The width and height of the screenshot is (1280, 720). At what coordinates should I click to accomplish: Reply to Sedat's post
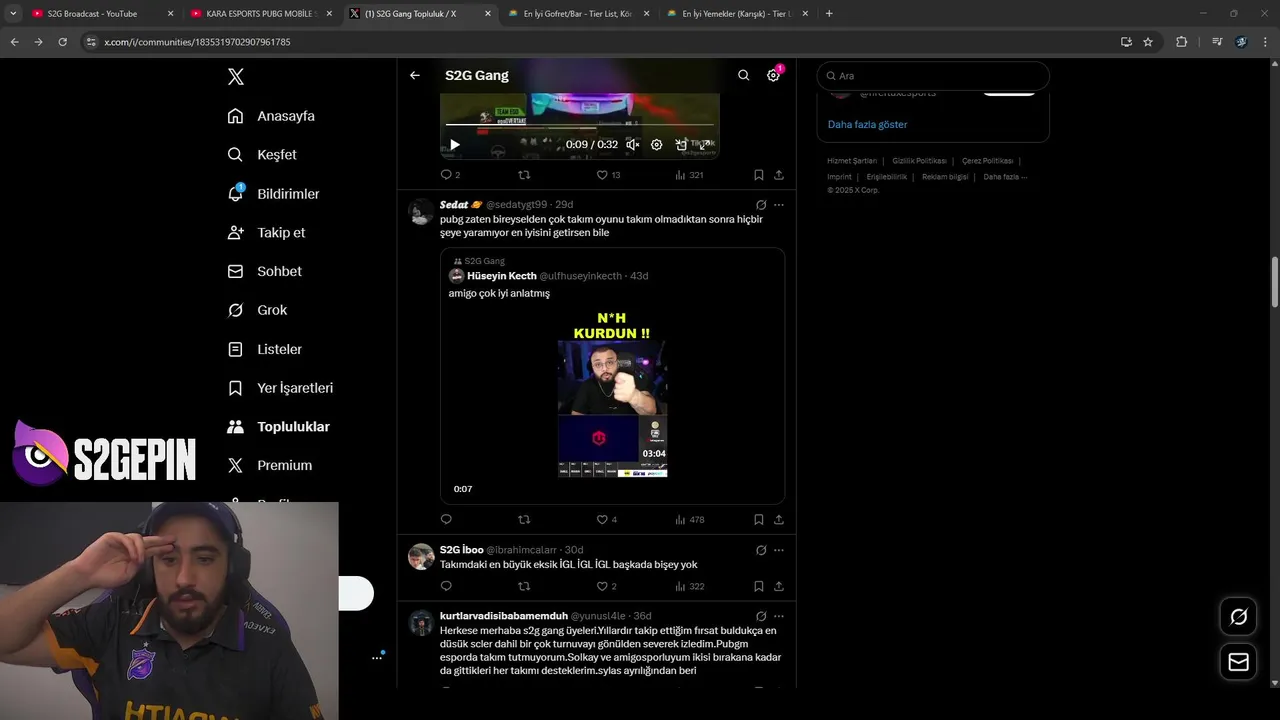(x=446, y=520)
